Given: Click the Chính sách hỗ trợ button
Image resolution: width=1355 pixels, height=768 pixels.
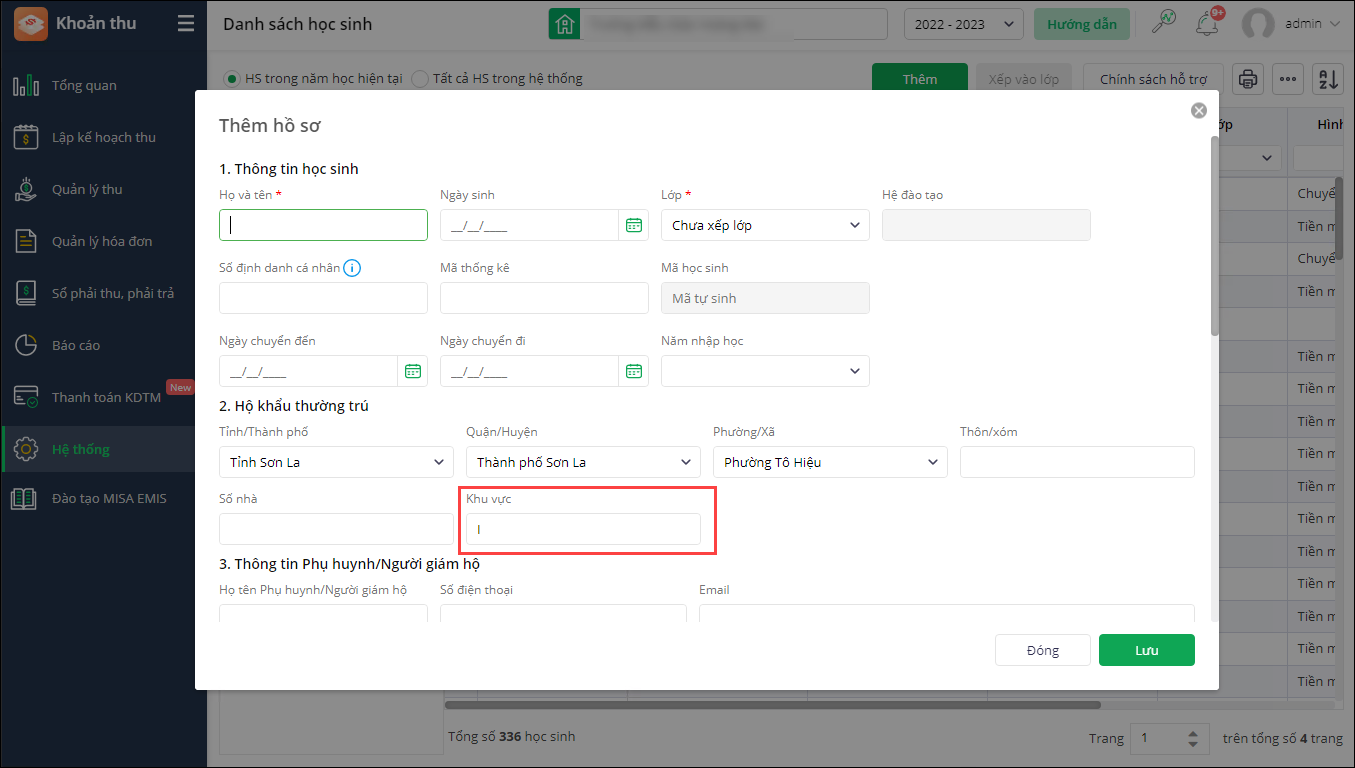Looking at the screenshot, I should click(x=1154, y=79).
